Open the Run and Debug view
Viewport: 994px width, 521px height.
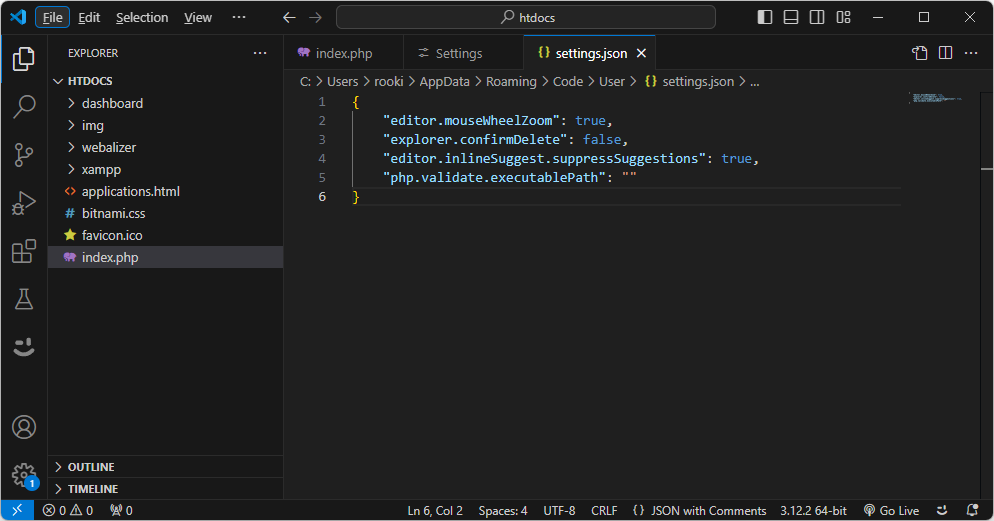coord(23,203)
